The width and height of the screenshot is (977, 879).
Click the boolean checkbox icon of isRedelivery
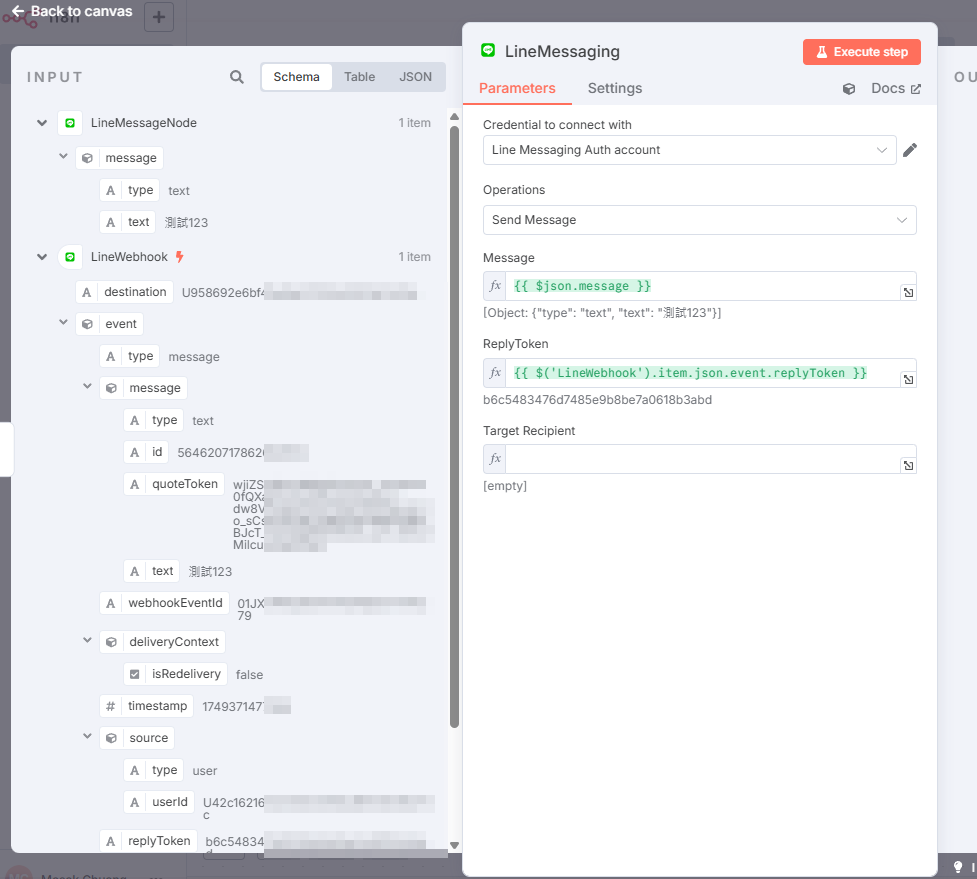click(x=135, y=674)
